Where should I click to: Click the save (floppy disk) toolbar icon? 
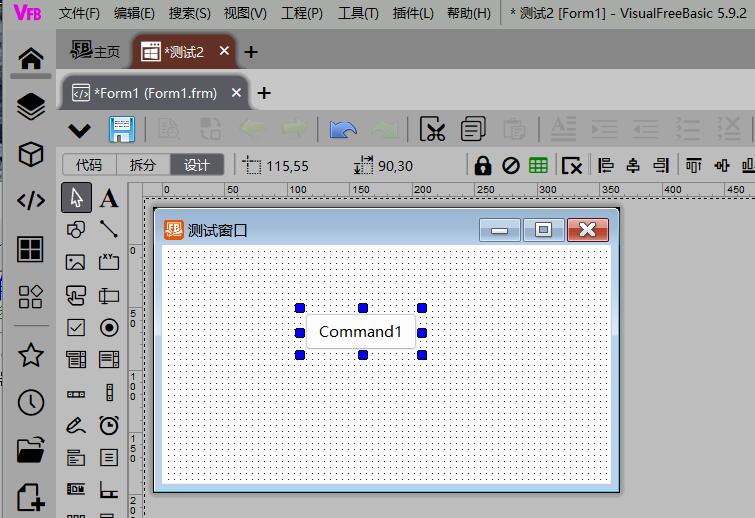122,129
